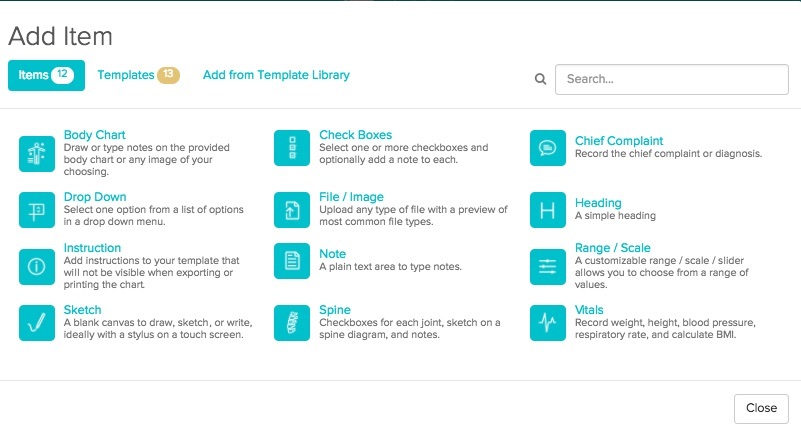Image resolution: width=801 pixels, height=435 pixels.
Task: Click the Sketch title link
Action: 82,310
